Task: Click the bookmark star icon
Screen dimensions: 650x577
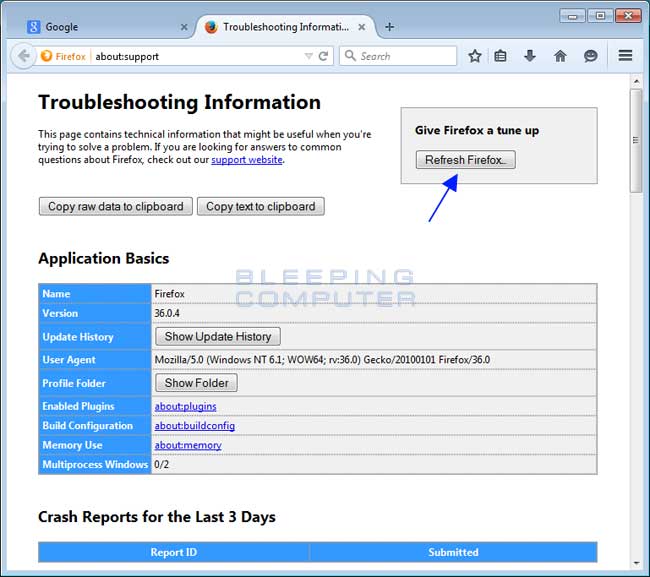Action: [475, 56]
